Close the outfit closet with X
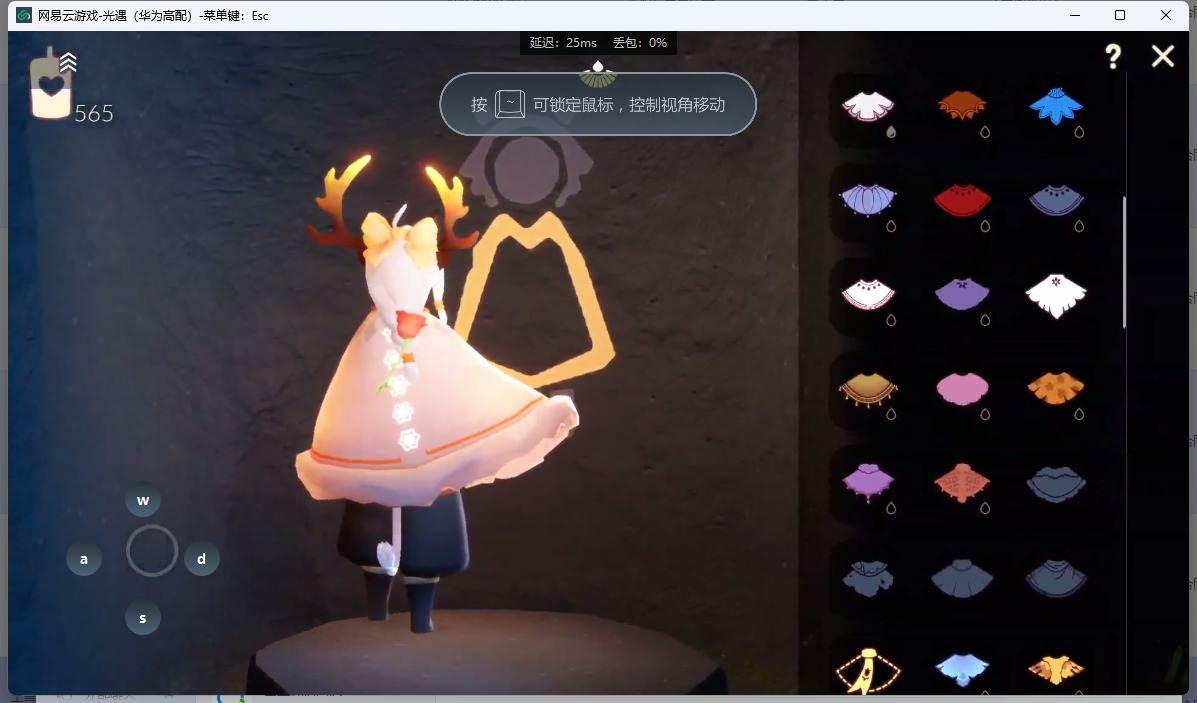This screenshot has width=1197, height=703. pyautogui.click(x=1163, y=56)
